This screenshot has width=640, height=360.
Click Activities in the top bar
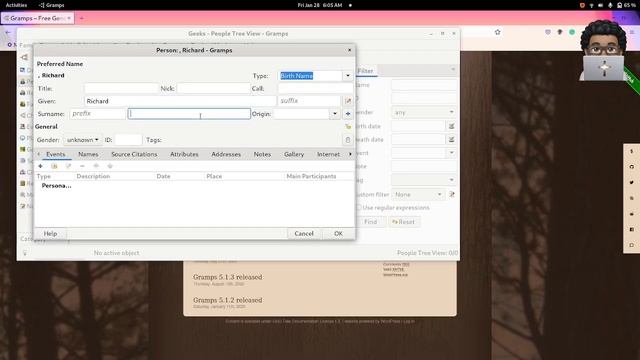(x=16, y=5)
